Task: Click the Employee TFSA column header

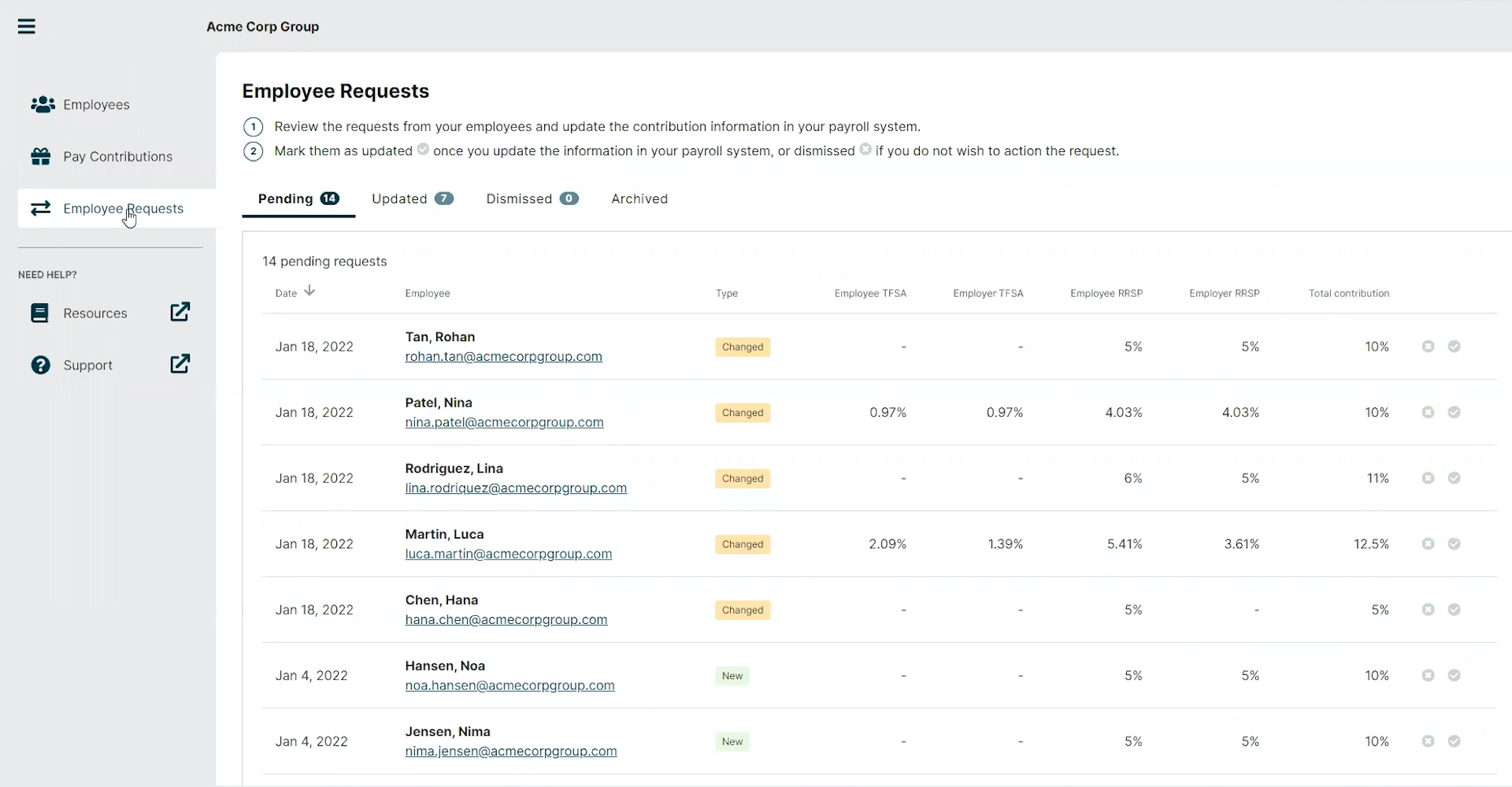Action: pos(870,293)
